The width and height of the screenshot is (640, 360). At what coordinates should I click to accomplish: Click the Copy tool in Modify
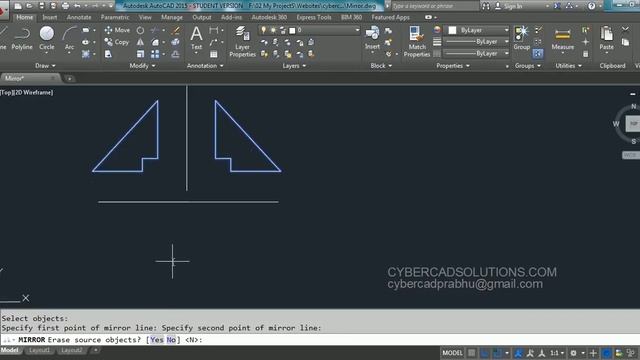[x=117, y=42]
